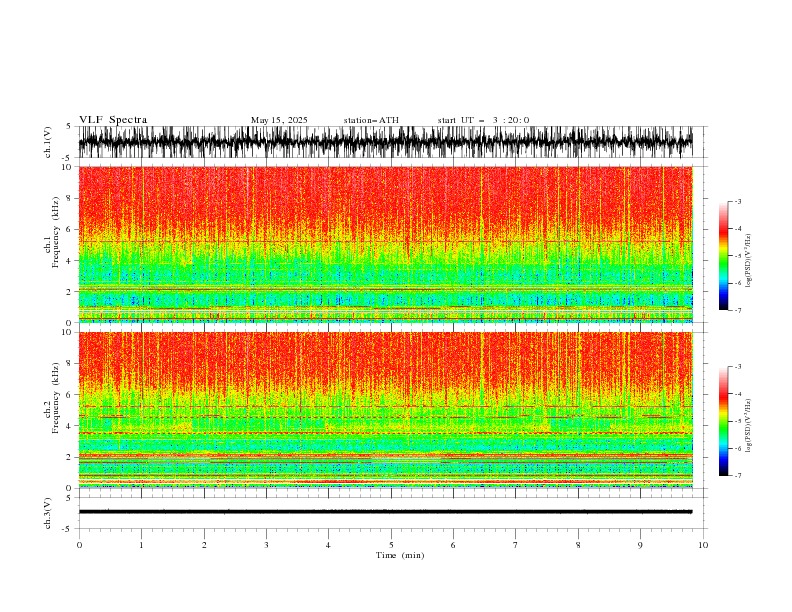Viewport: 792px width, 612px height.
Task: Click the "-3" tick on lower color bar
Action: coord(738,367)
